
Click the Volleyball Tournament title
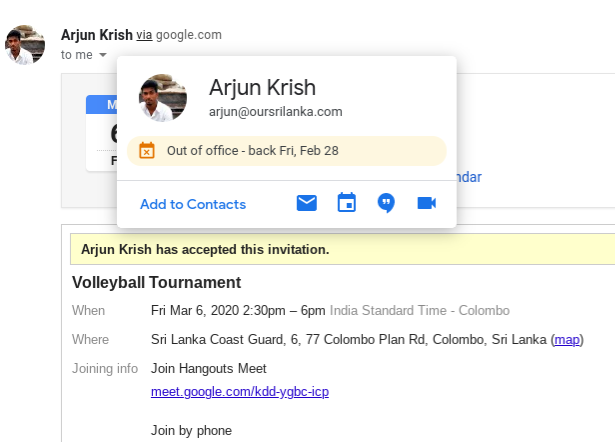click(x=156, y=282)
